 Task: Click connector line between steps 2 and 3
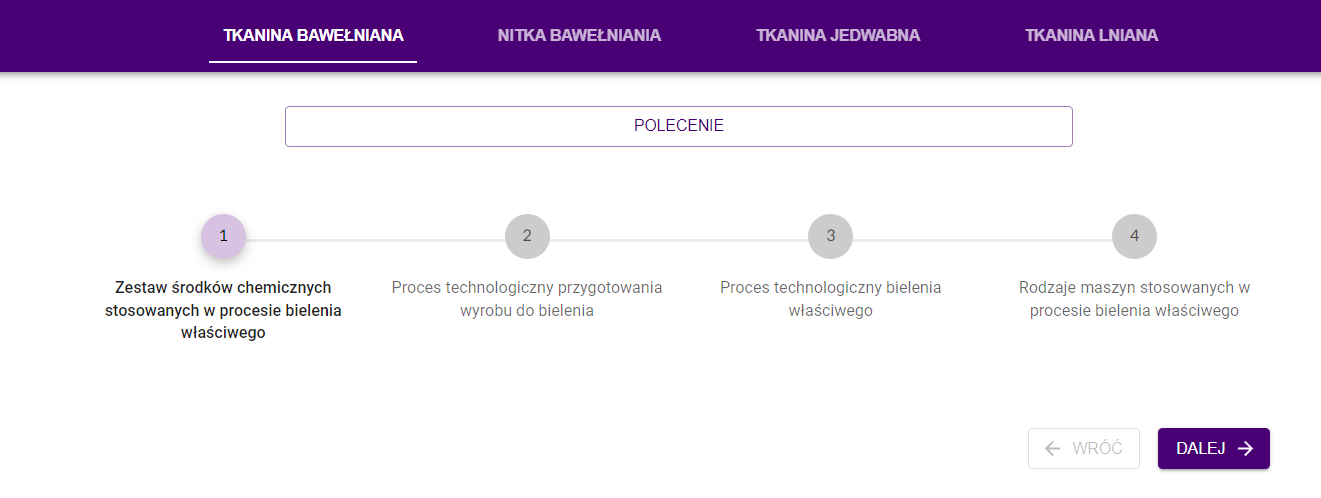[x=679, y=240]
